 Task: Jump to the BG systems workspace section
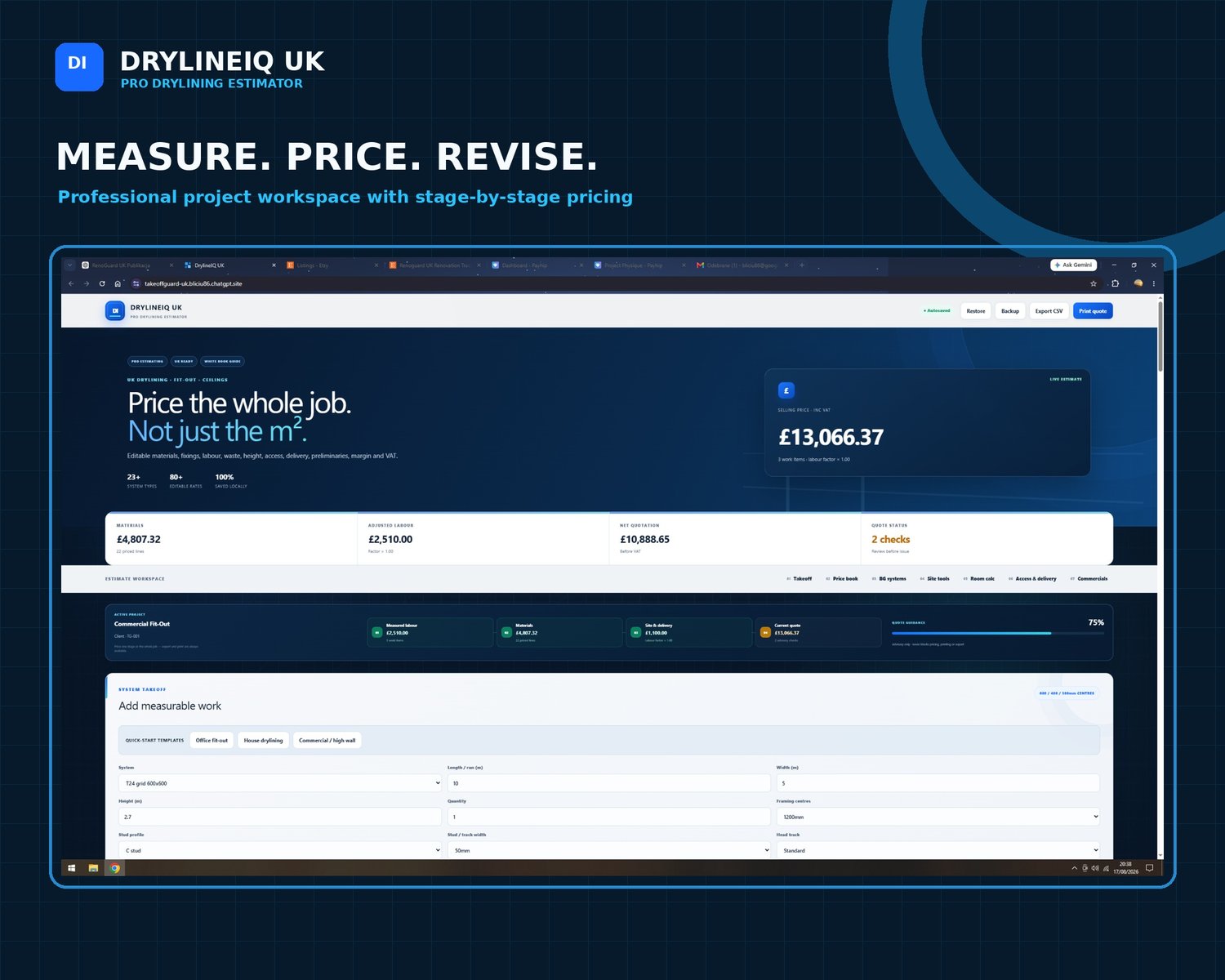[x=889, y=579]
